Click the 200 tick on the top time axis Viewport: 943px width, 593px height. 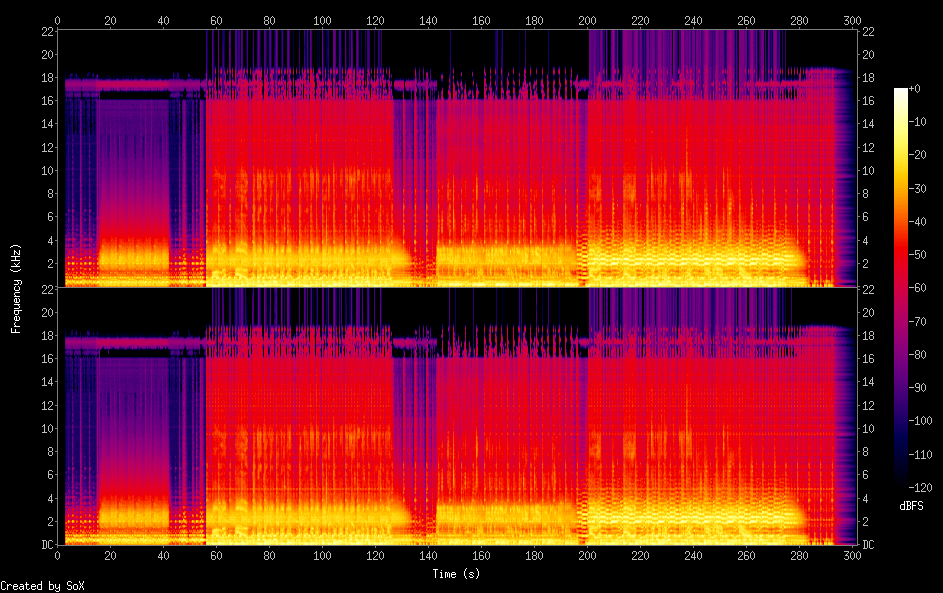(587, 19)
